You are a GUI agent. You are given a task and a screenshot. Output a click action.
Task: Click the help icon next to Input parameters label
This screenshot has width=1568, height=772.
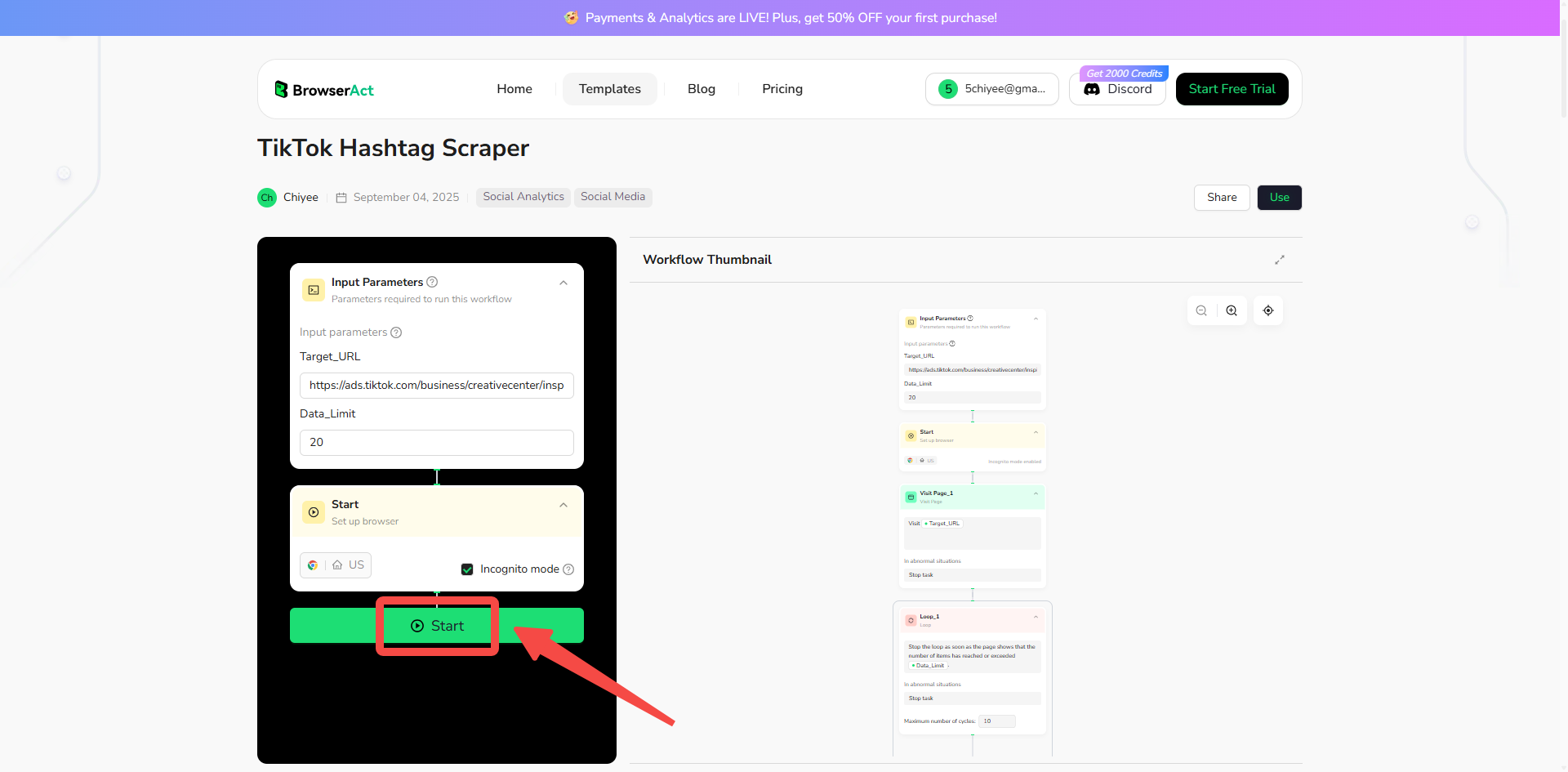pos(396,332)
